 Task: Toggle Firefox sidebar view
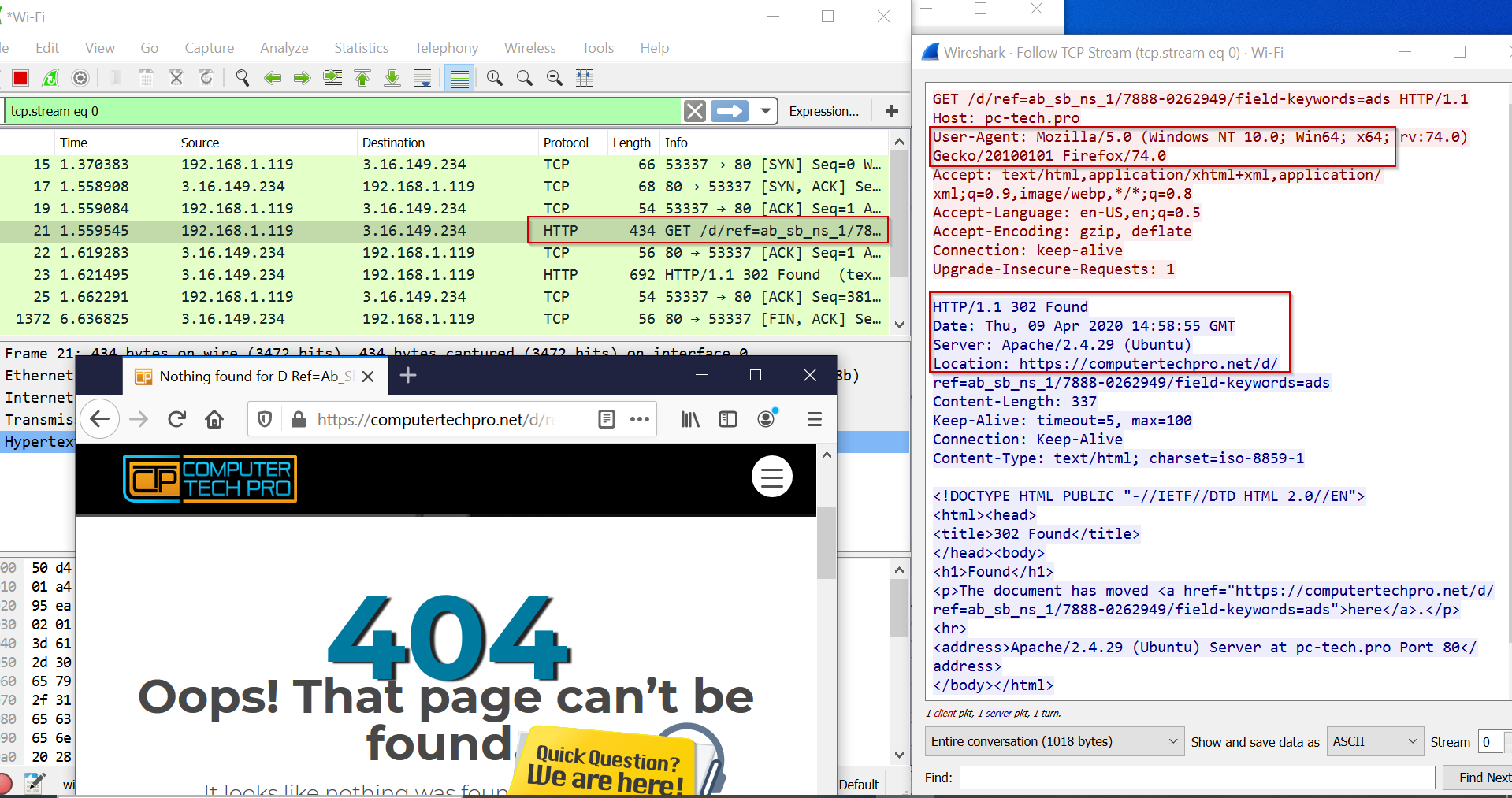click(728, 419)
